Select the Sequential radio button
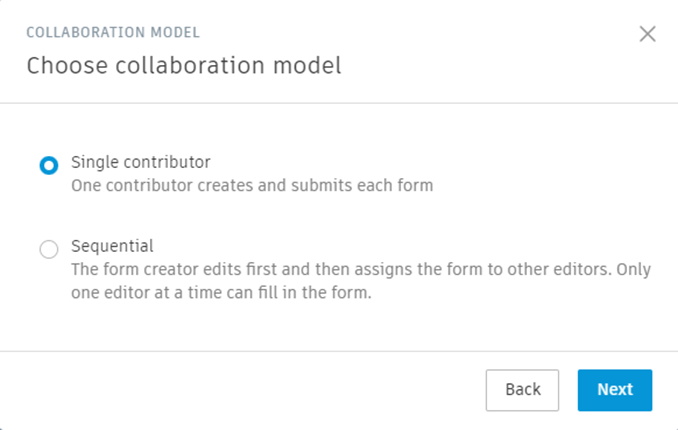Viewport: 678px width, 430px height. click(49, 249)
